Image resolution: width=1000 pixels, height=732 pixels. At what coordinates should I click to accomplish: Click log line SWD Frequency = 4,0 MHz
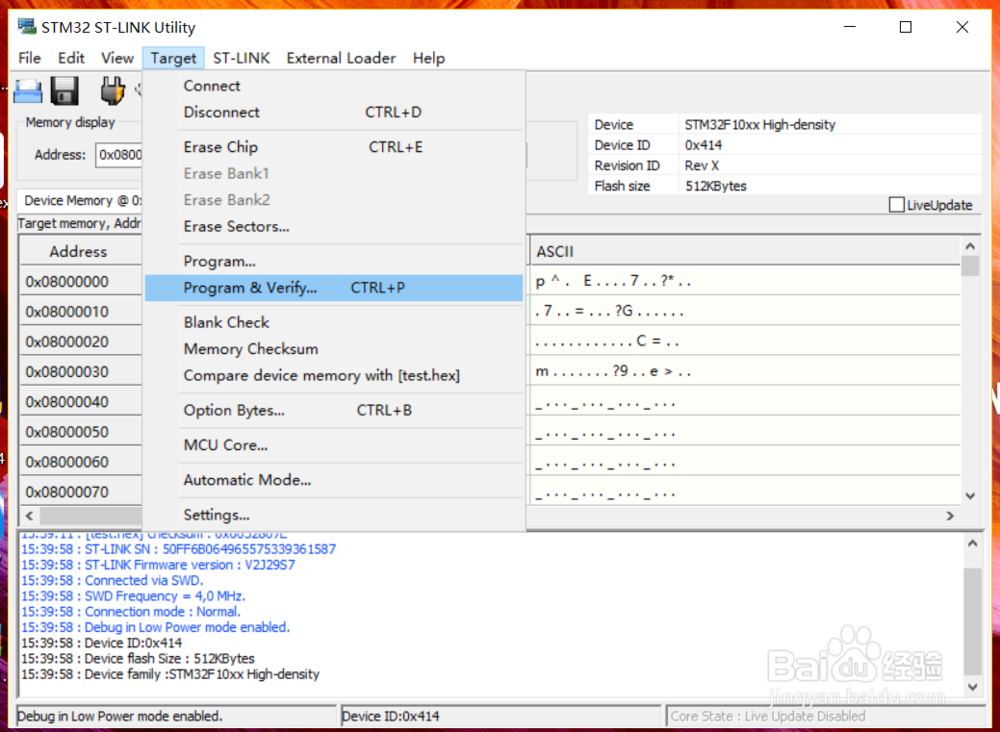(133, 596)
